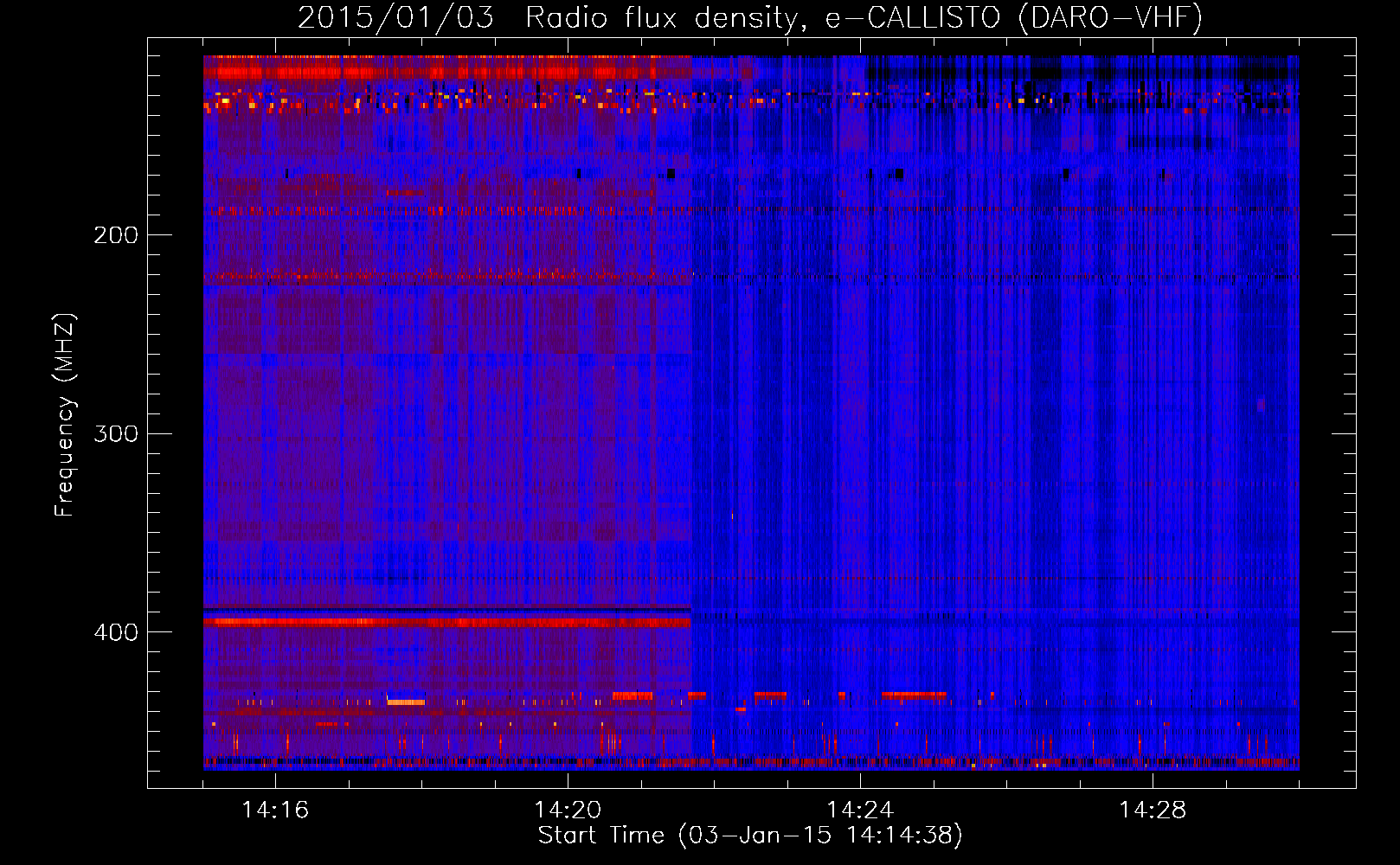
Task: Click the 200 frequency tick label
Action: pos(116,235)
